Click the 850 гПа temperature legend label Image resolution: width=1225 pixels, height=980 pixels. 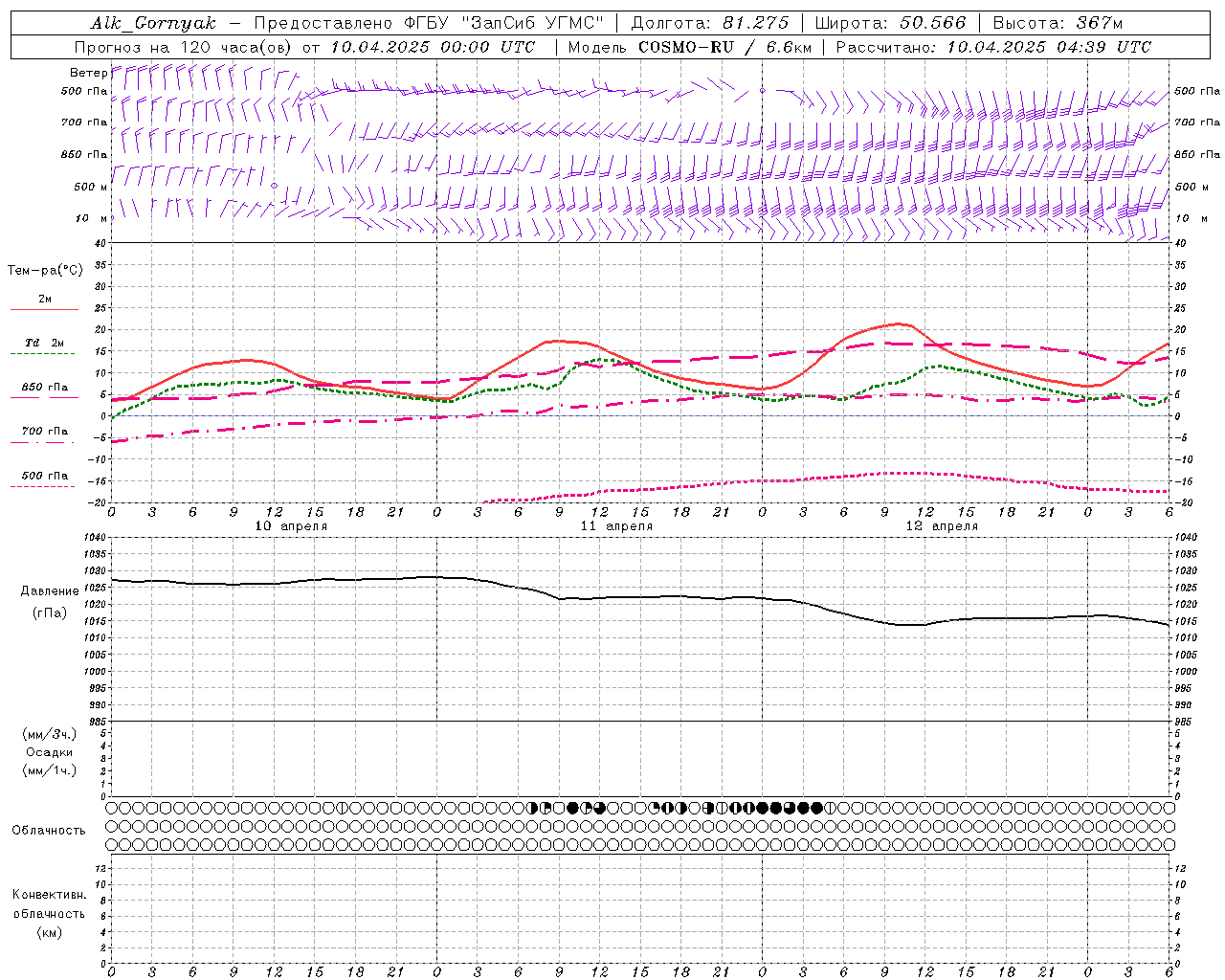point(45,388)
